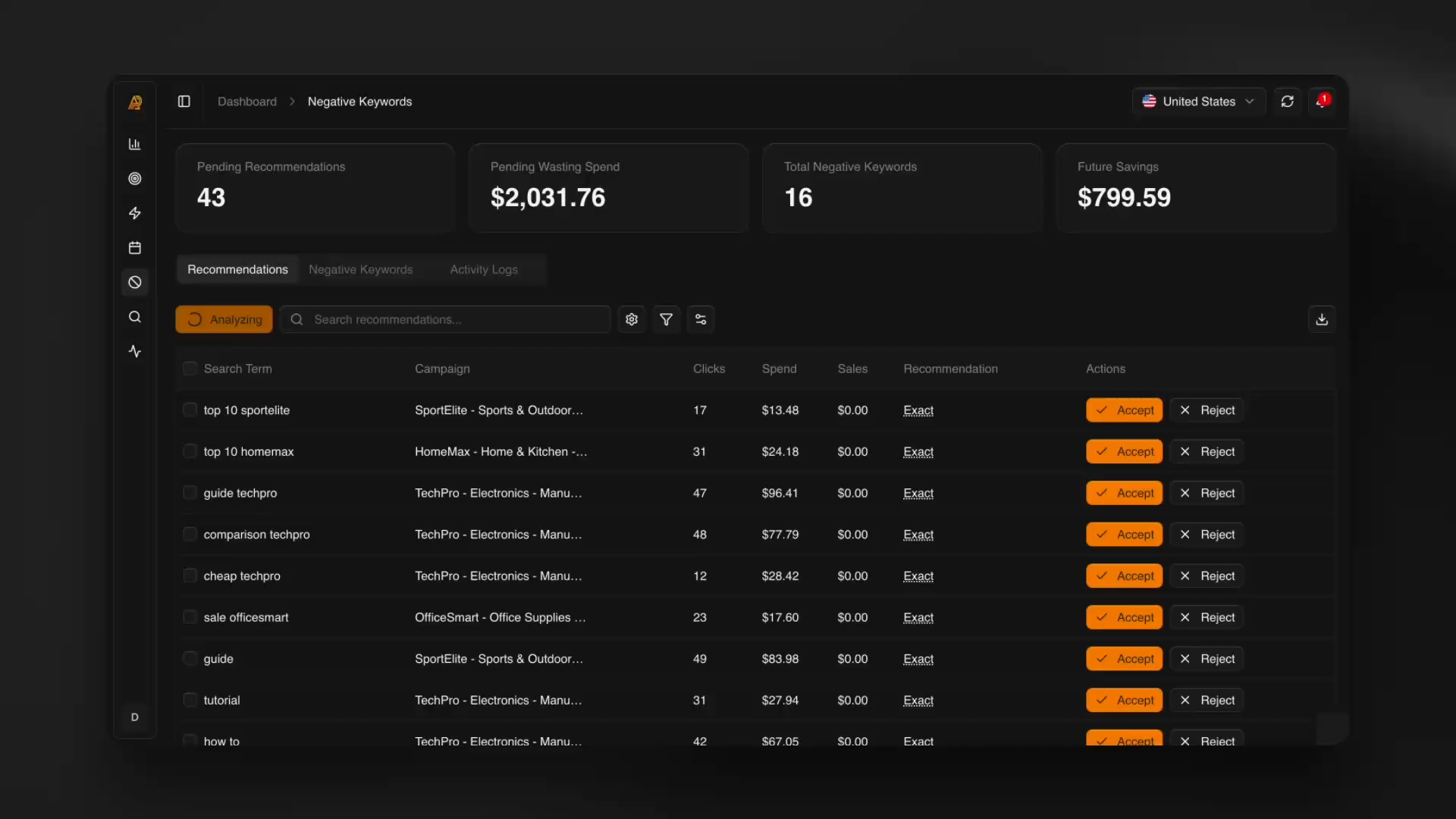Click the activity pulse sidebar icon

click(135, 351)
